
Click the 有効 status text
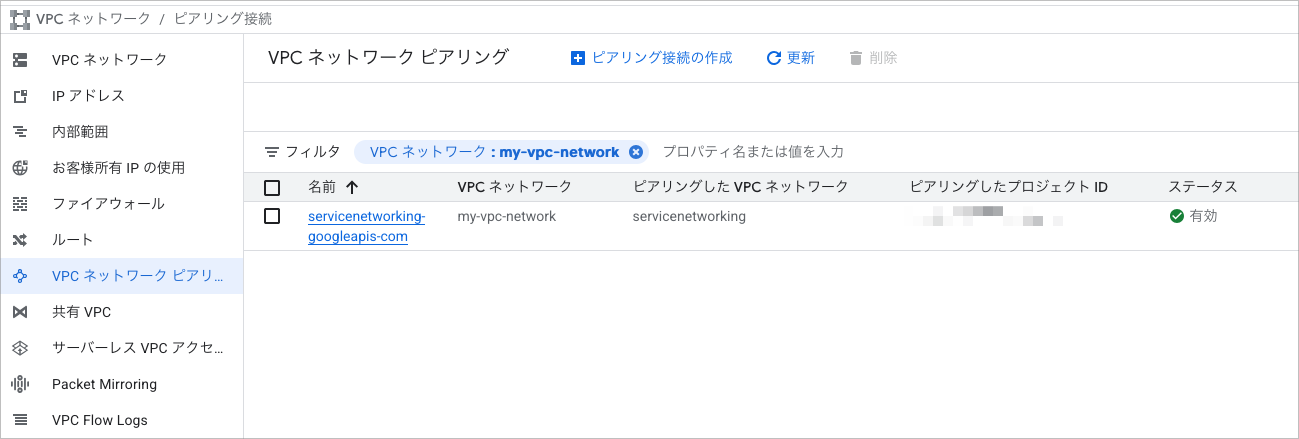[x=1203, y=216]
